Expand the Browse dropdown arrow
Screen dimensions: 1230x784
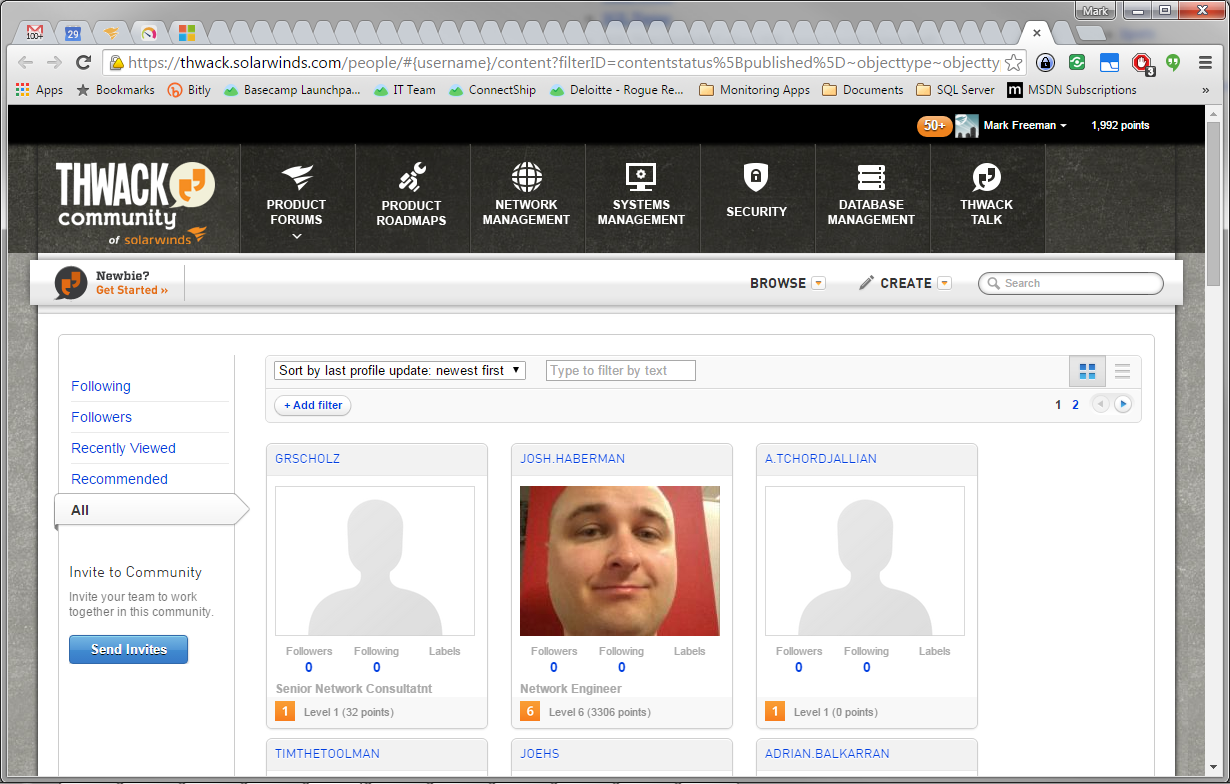coord(818,283)
